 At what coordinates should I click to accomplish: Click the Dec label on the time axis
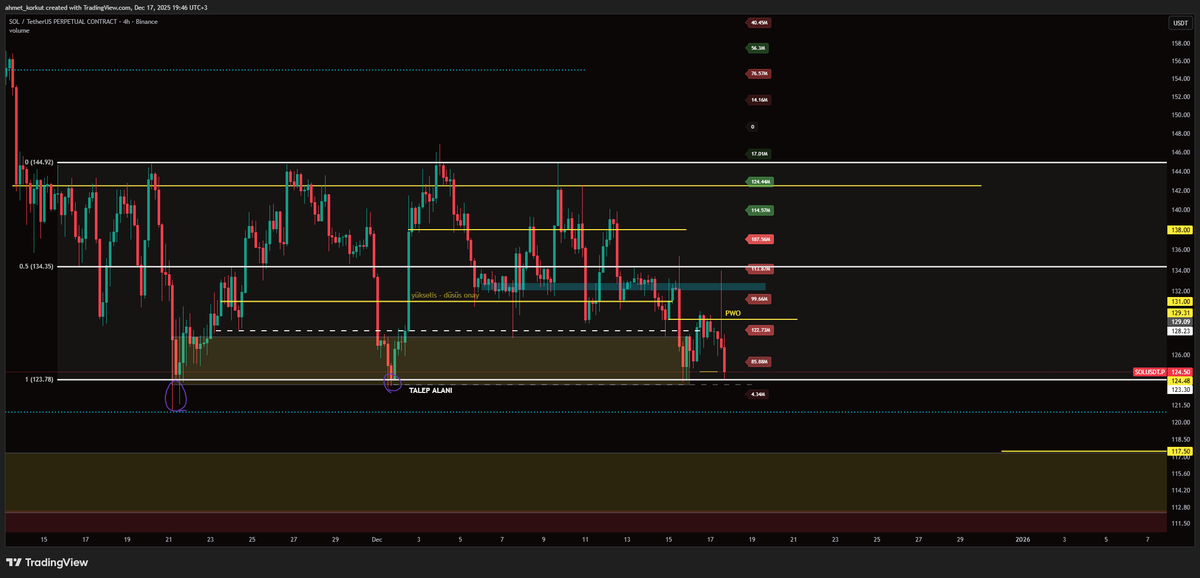click(x=377, y=539)
